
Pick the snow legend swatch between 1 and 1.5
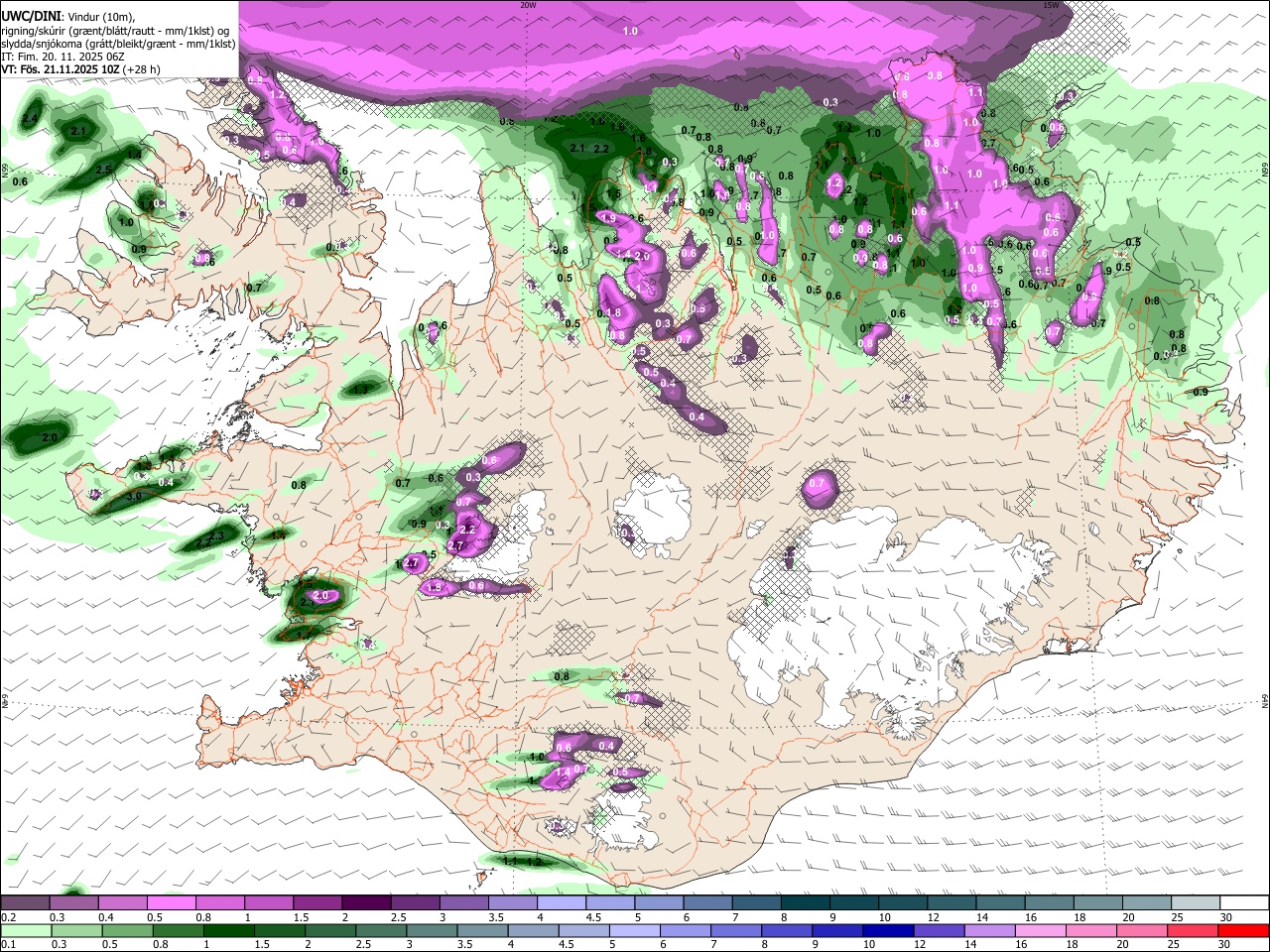(269, 902)
